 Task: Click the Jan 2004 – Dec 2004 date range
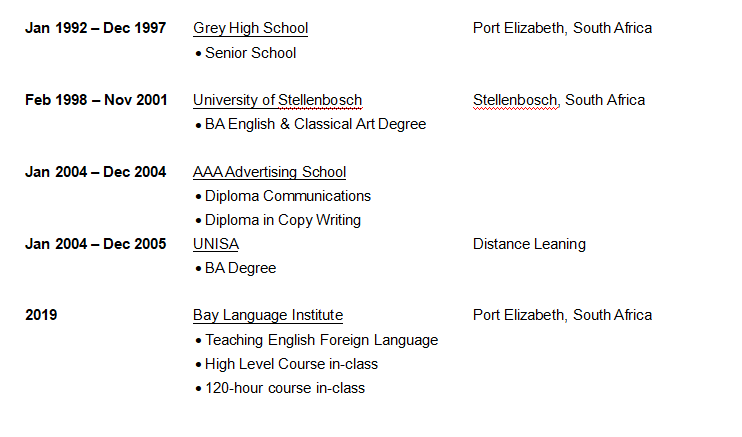point(95,172)
